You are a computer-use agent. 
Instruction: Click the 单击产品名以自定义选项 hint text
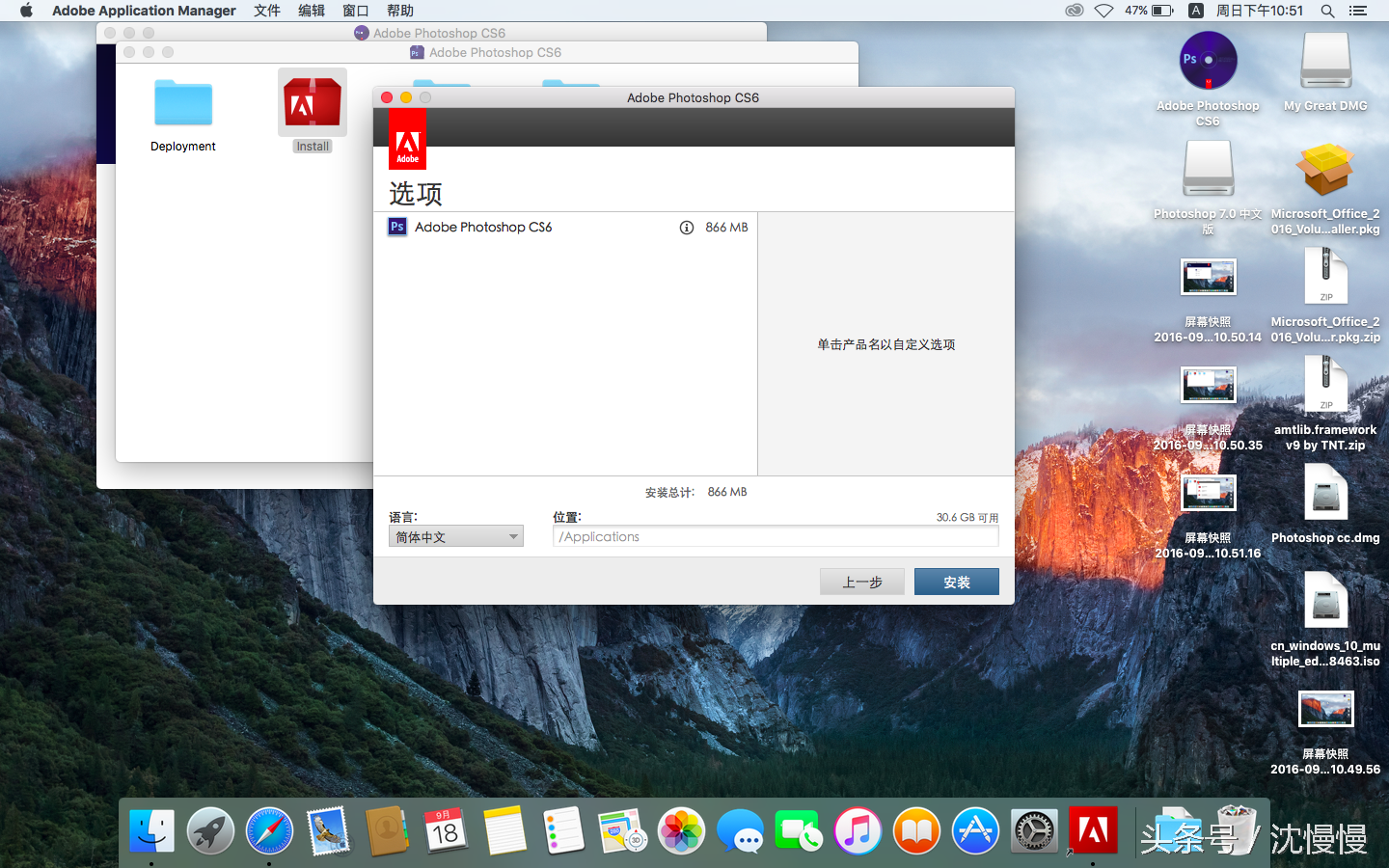886,344
